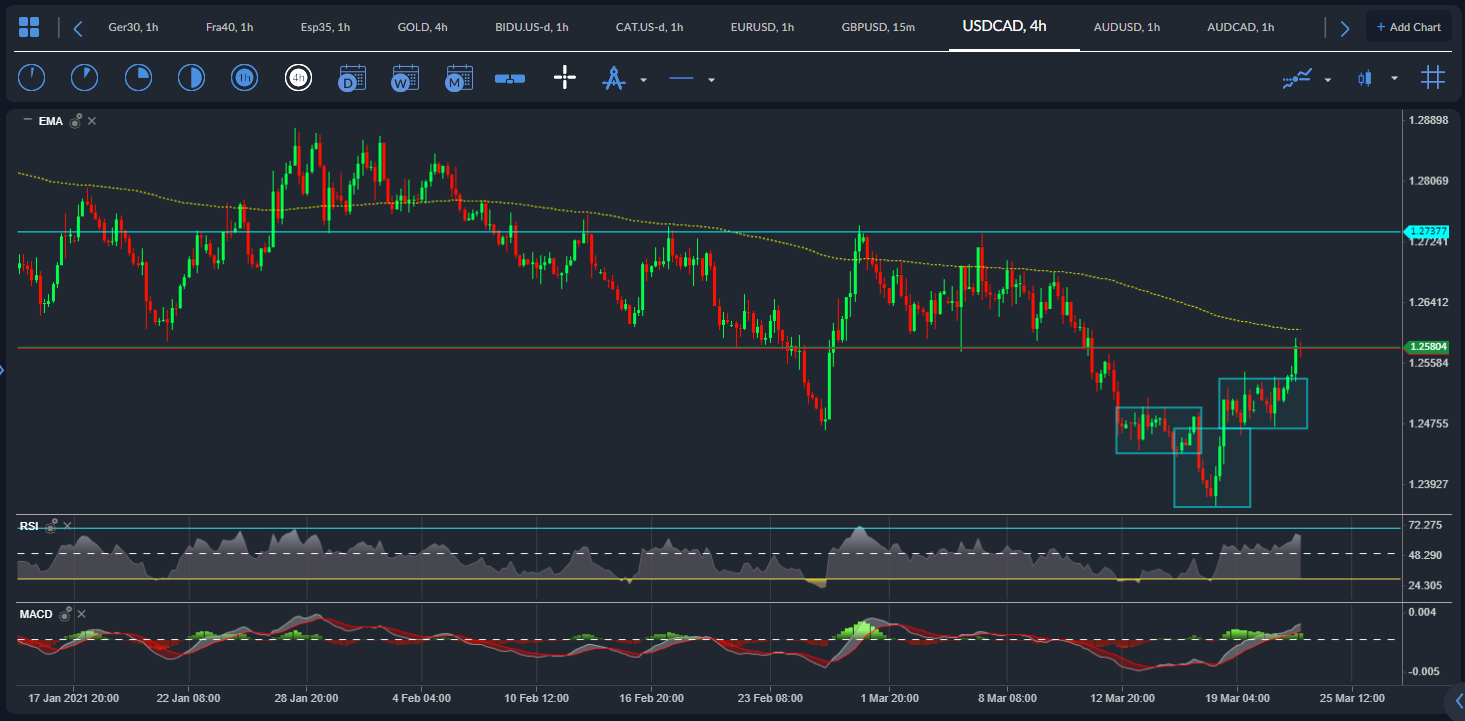
Task: Switch to the CAT.US-d, 1h tab
Action: pyautogui.click(x=649, y=27)
